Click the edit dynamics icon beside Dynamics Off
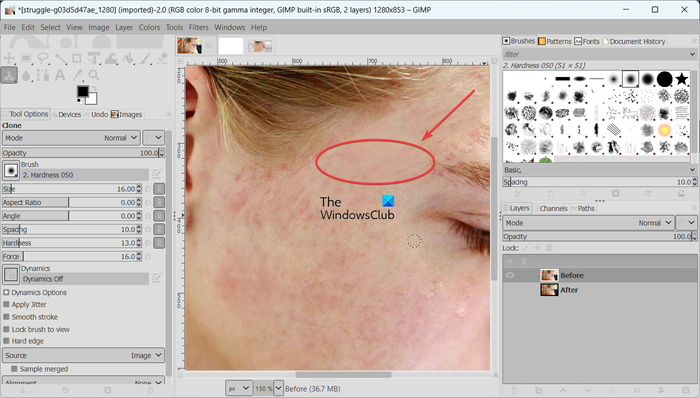This screenshot has height=398, width=700. (157, 278)
